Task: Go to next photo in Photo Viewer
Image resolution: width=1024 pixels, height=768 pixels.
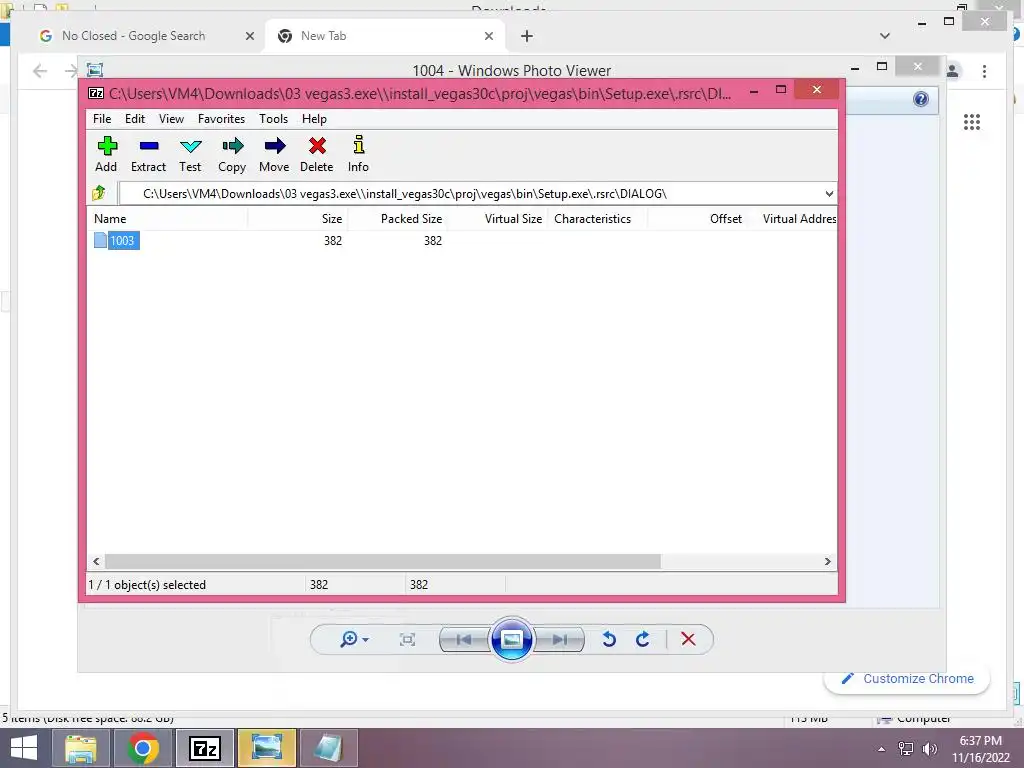Action: pyautogui.click(x=560, y=639)
